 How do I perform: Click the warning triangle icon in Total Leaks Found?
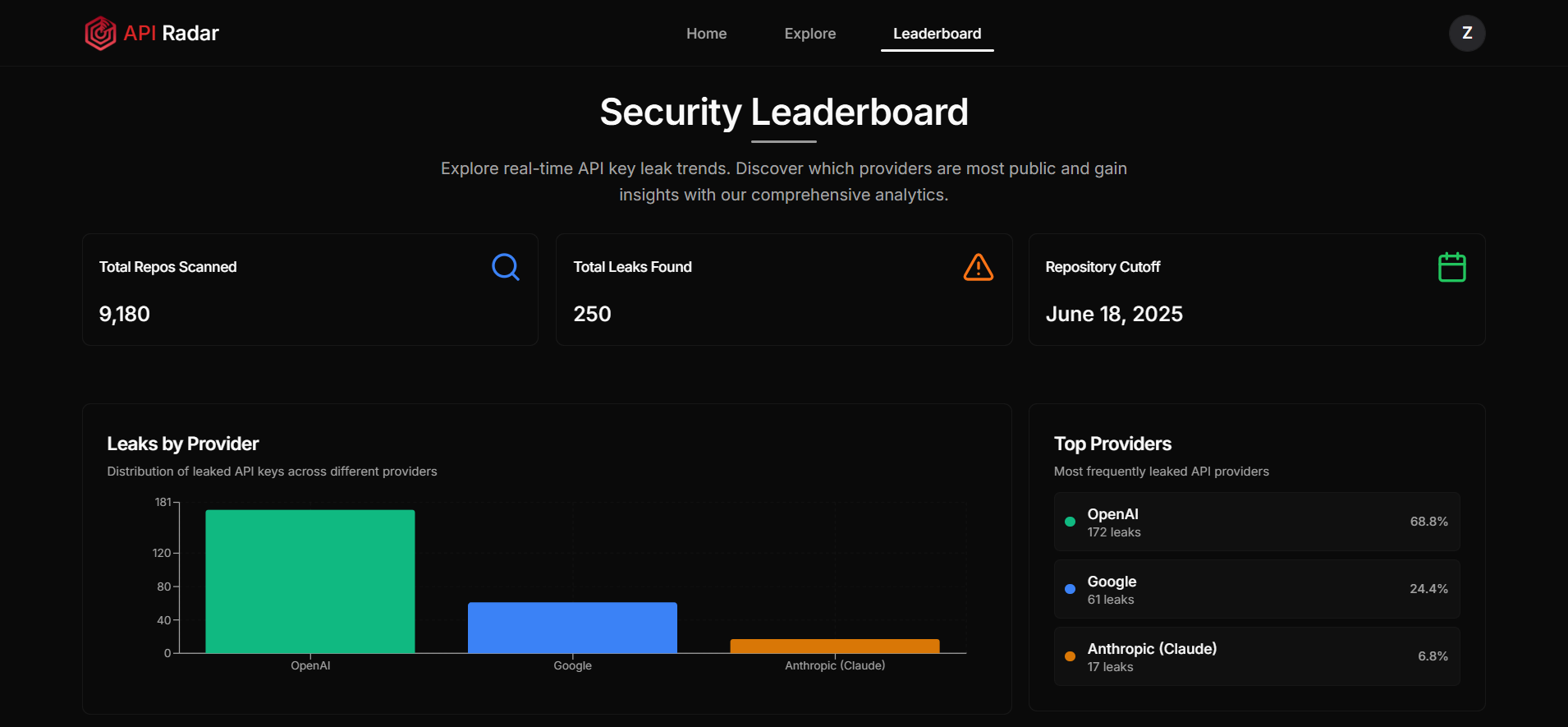pyautogui.click(x=979, y=267)
